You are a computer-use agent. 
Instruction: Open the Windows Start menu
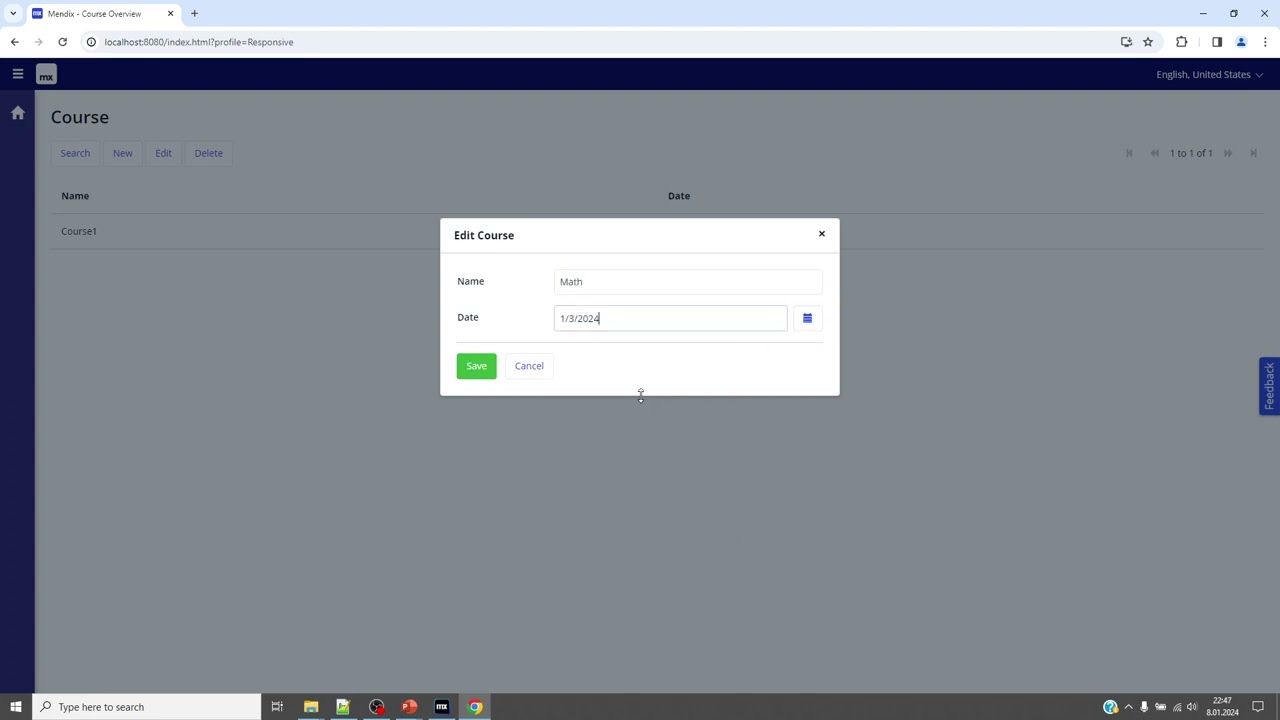click(x=15, y=707)
